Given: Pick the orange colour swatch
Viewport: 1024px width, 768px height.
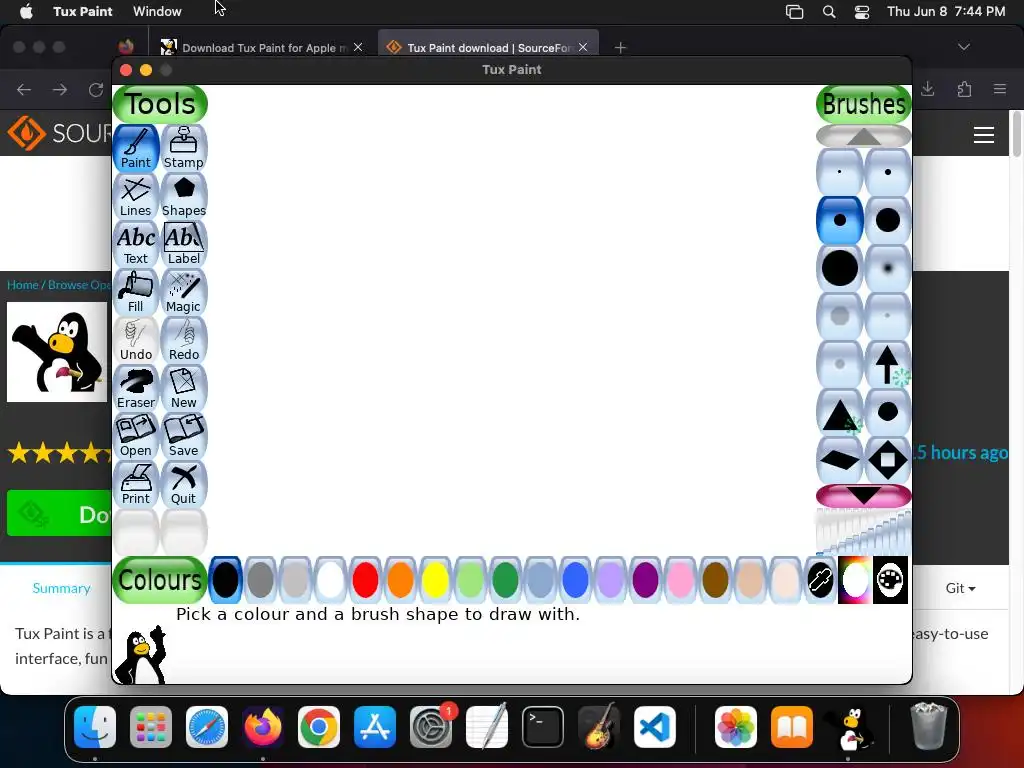Looking at the screenshot, I should (x=400, y=580).
